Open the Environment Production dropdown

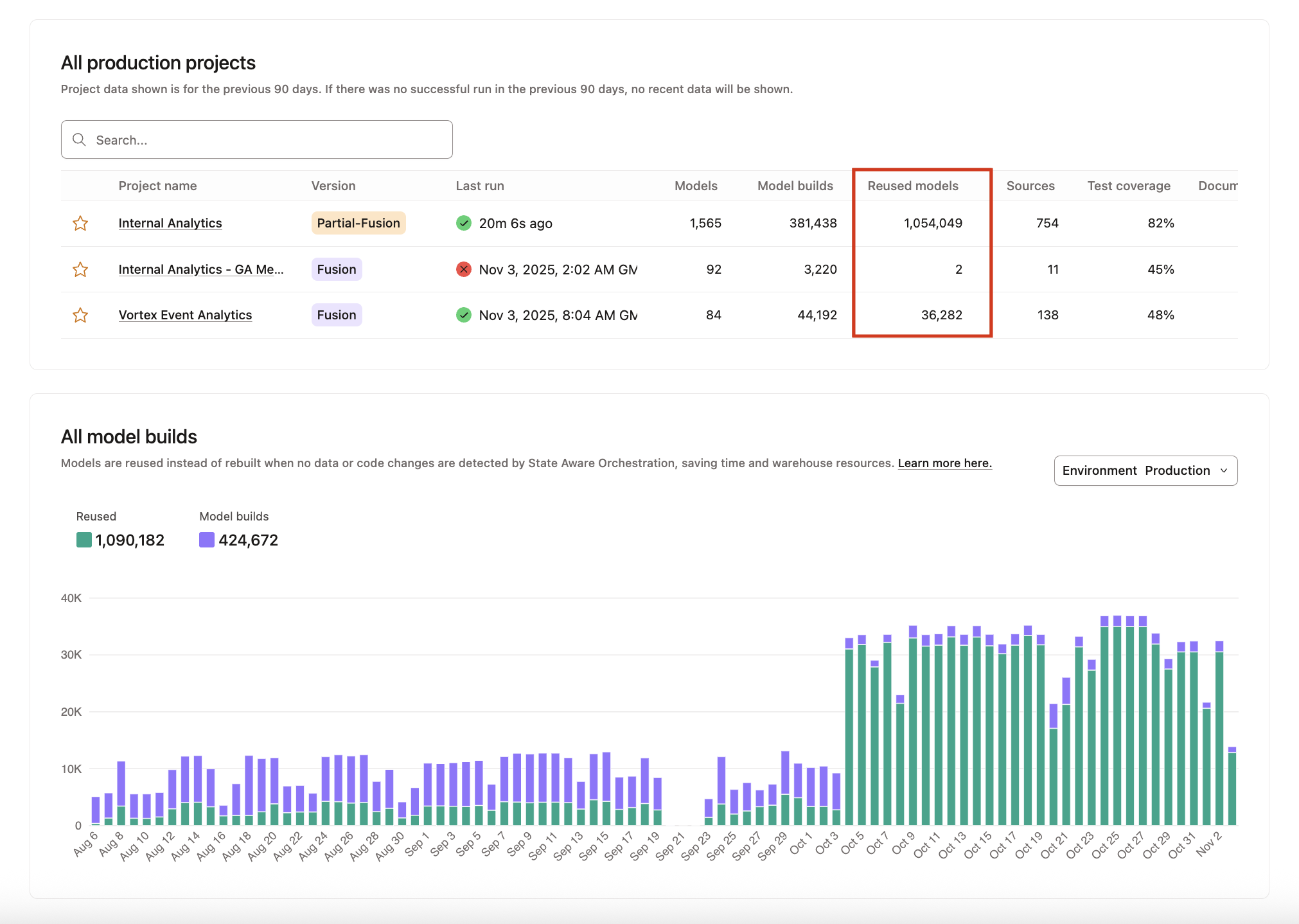1145,470
